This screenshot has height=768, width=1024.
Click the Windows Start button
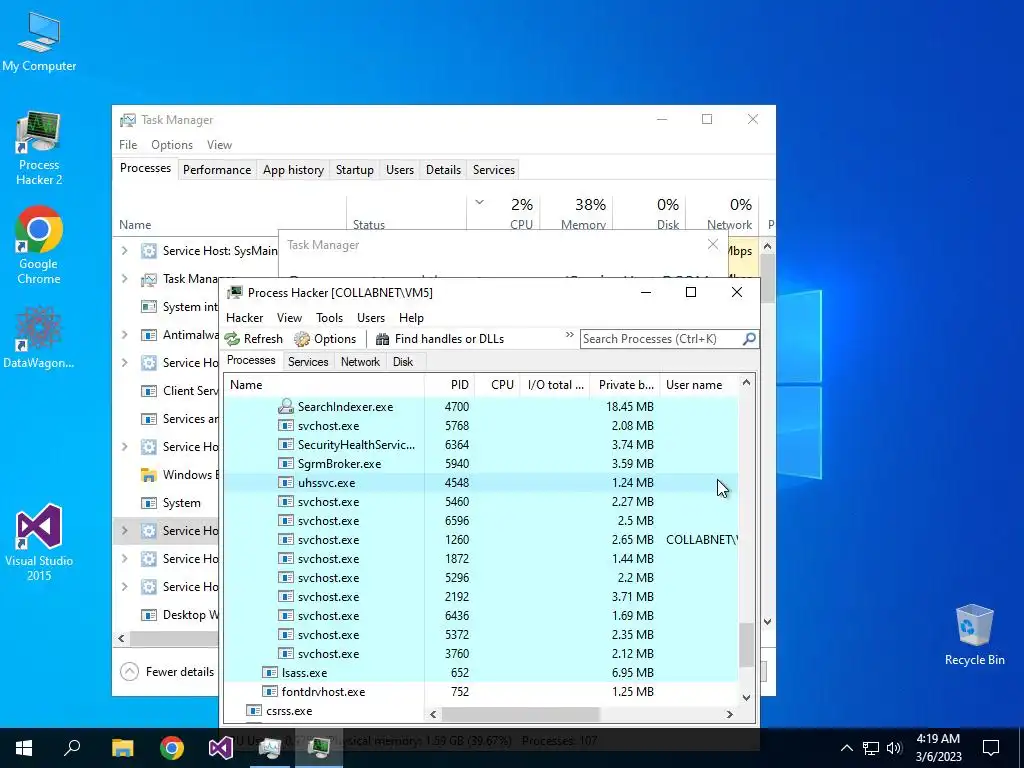24,748
